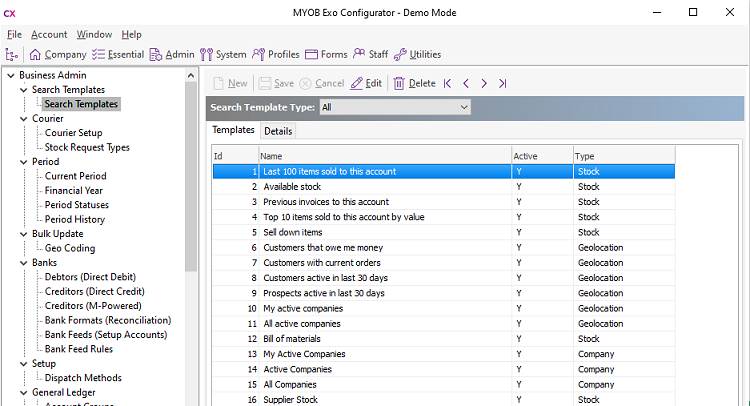Select 'All Companies' template row

[444, 384]
